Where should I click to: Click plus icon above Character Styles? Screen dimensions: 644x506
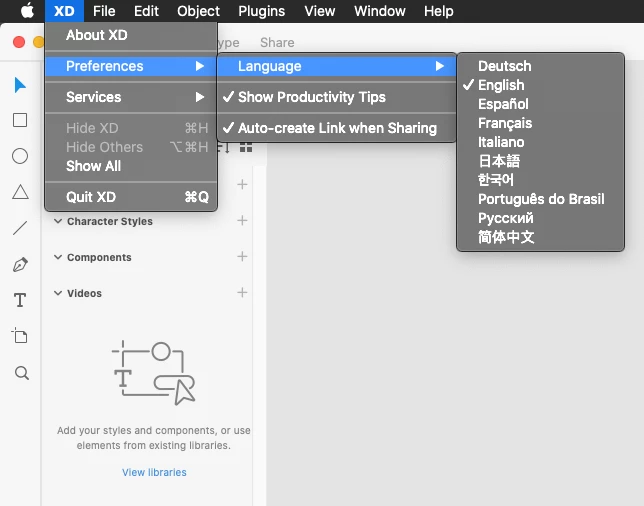click(x=242, y=184)
